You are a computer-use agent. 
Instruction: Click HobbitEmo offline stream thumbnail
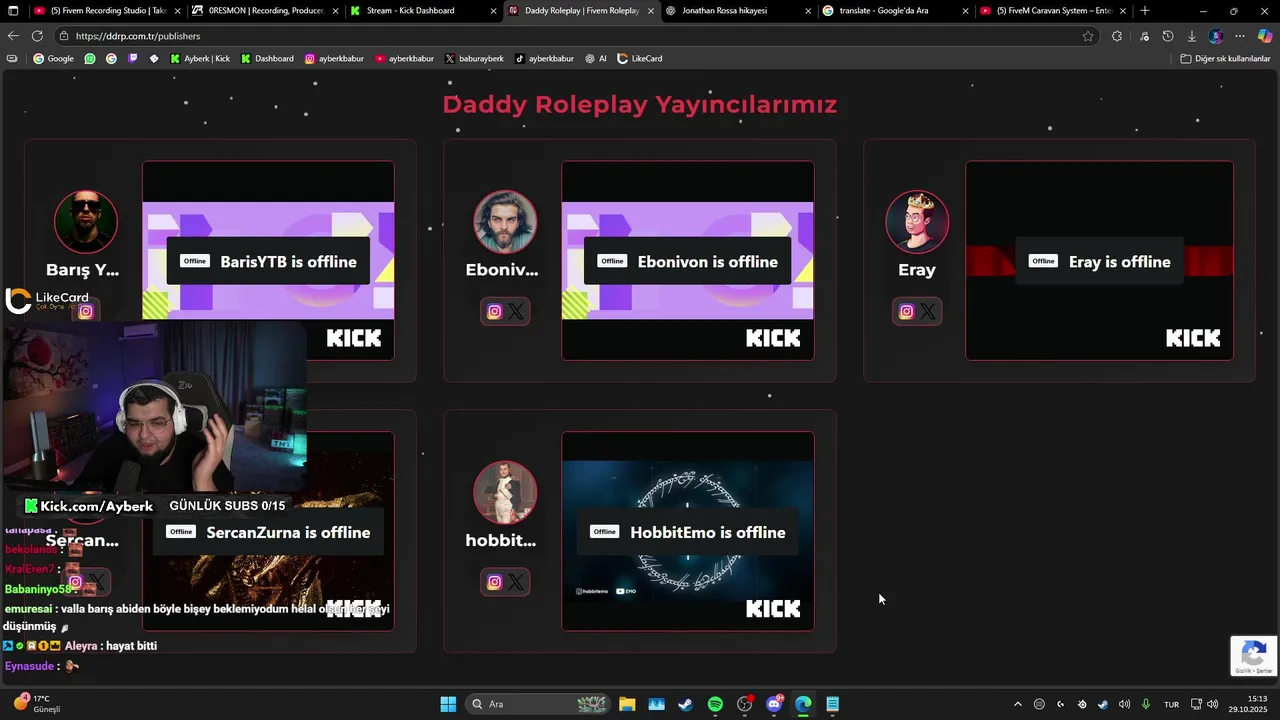[688, 531]
